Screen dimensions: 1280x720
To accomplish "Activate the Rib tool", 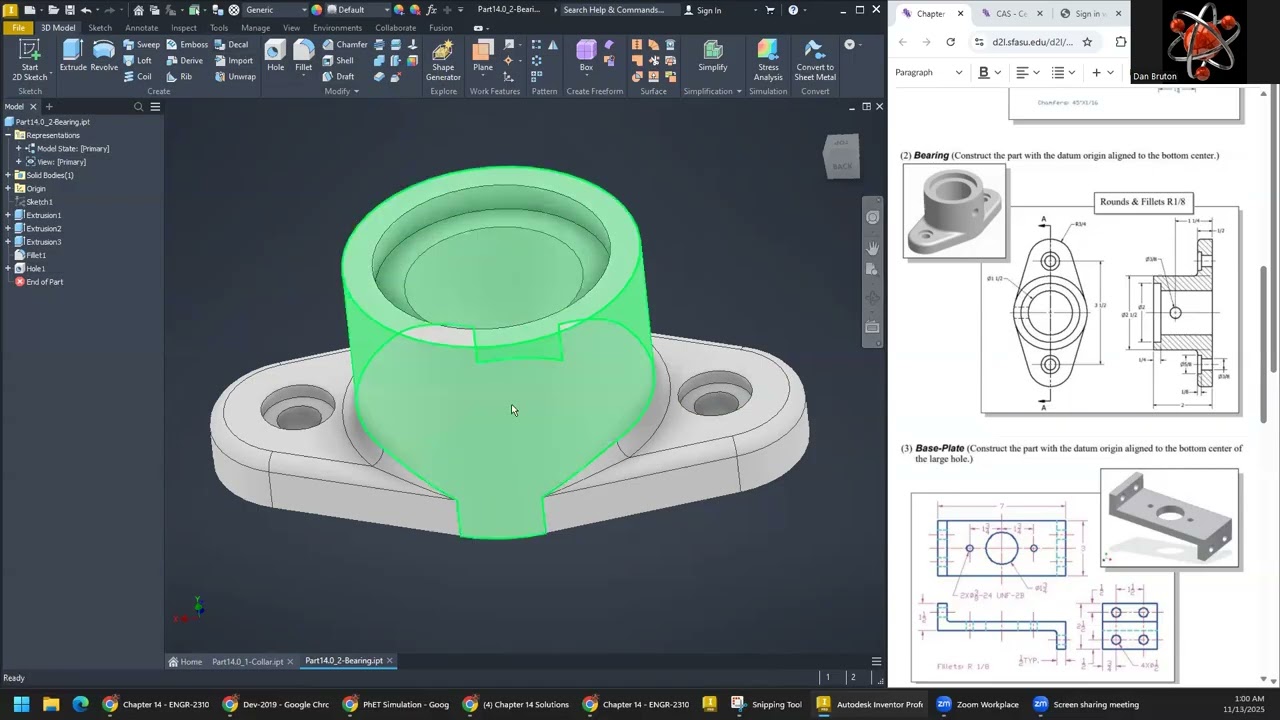I will [x=179, y=77].
